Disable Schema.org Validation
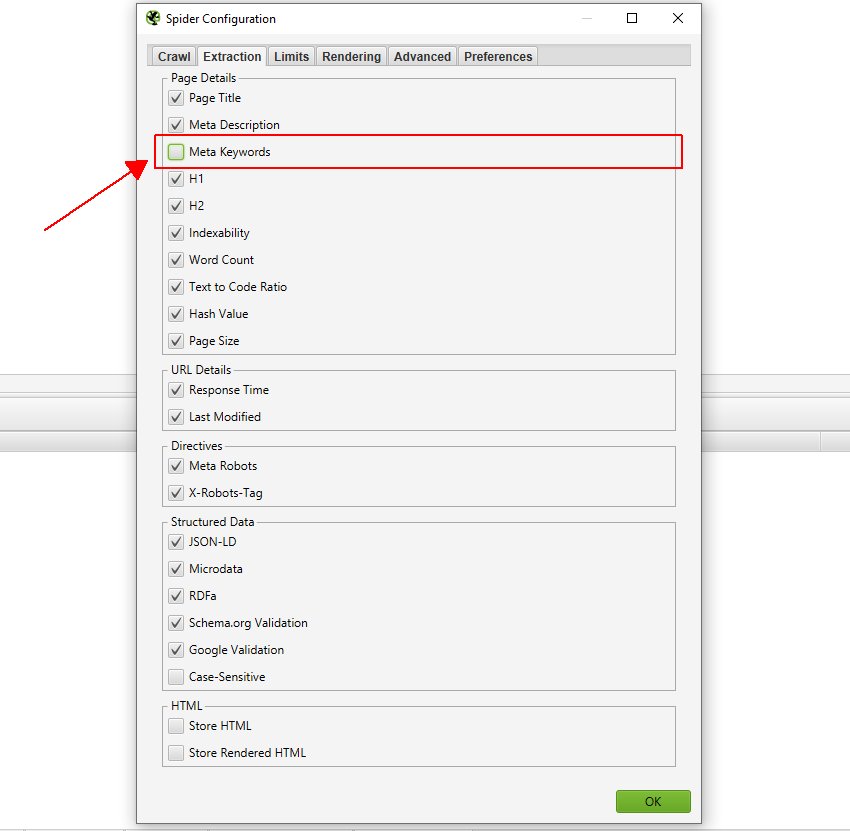 coord(175,623)
